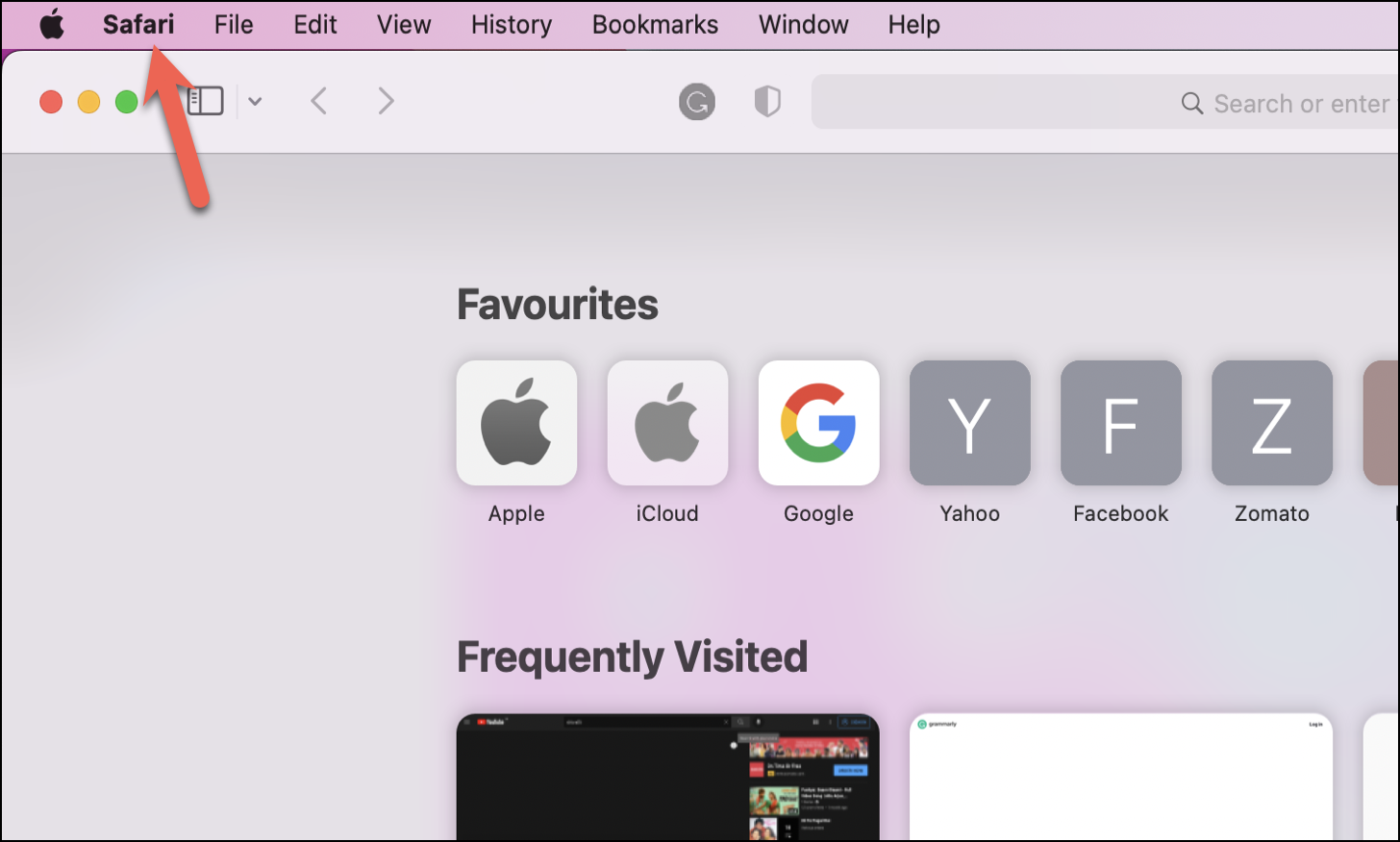This screenshot has height=842, width=1400.
Task: Click the Search or enter address field
Action: coord(1106,102)
